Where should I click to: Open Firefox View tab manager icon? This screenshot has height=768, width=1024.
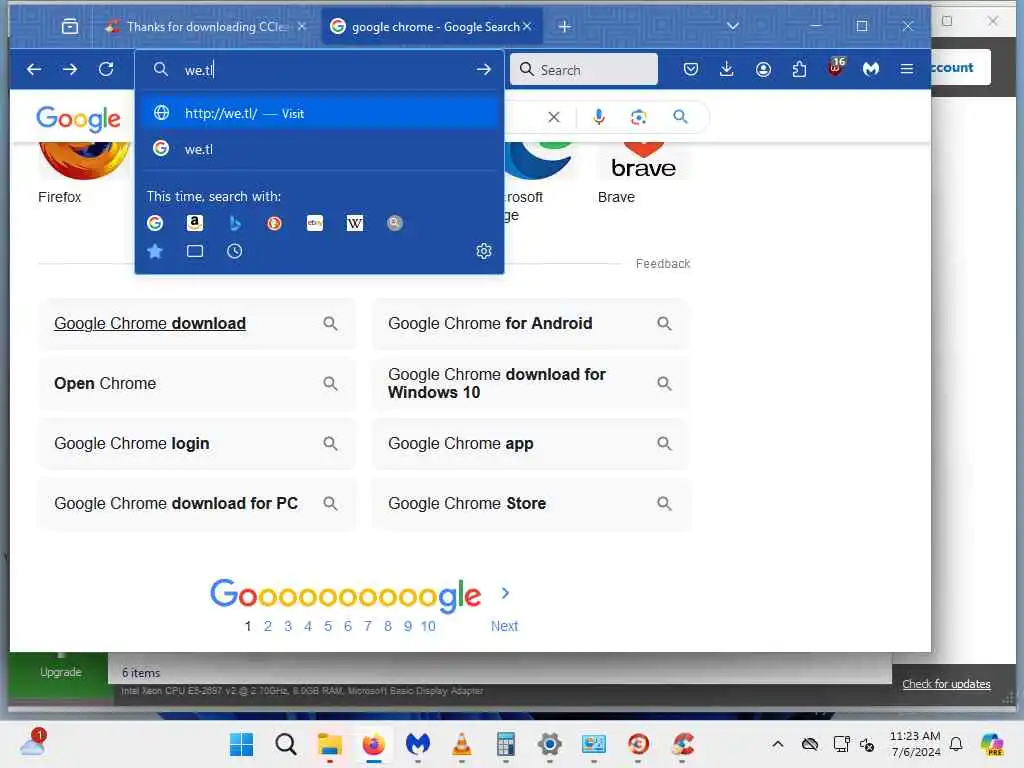pos(70,26)
